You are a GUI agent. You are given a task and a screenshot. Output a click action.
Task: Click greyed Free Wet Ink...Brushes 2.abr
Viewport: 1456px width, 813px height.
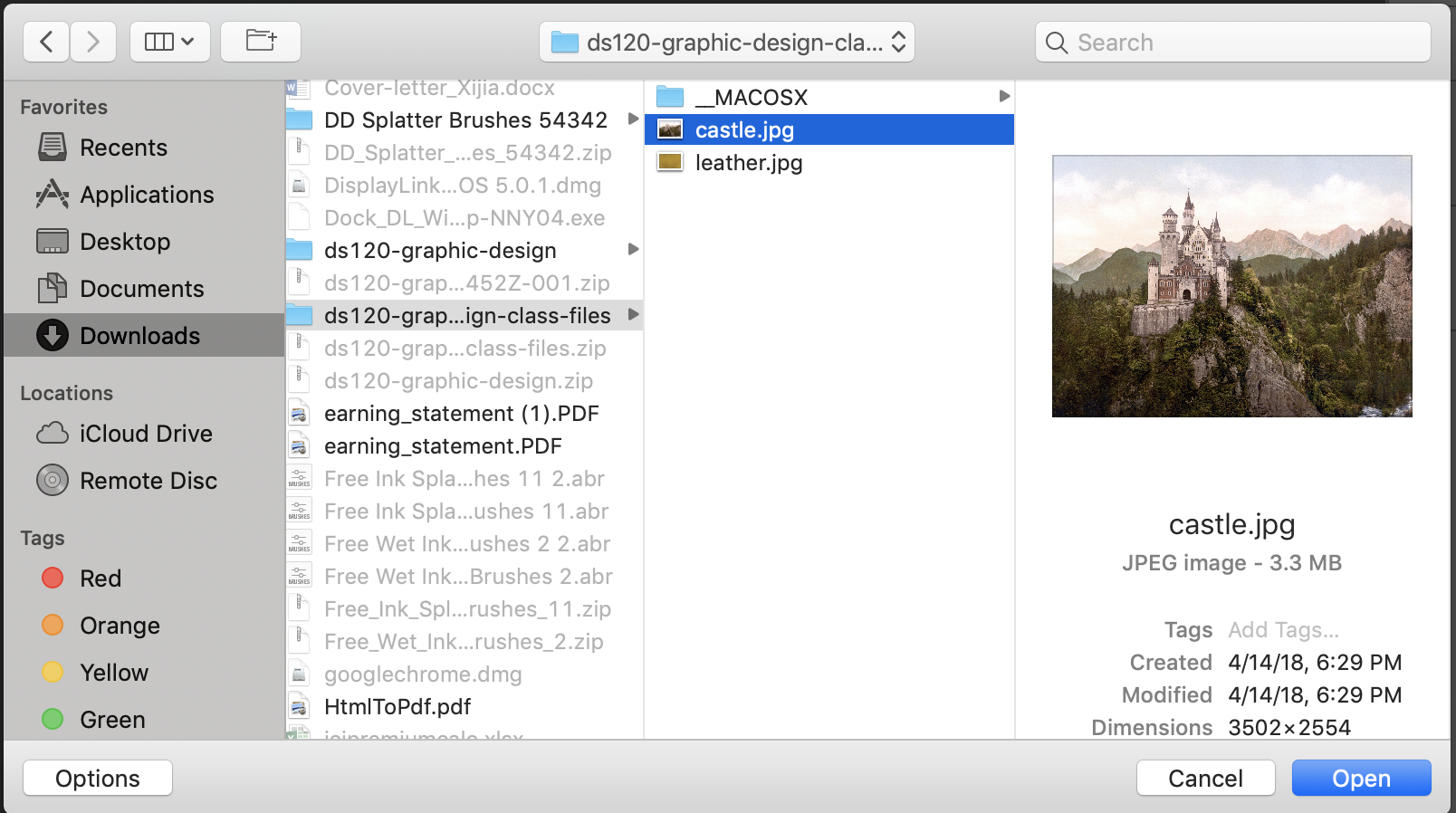pyautogui.click(x=464, y=577)
